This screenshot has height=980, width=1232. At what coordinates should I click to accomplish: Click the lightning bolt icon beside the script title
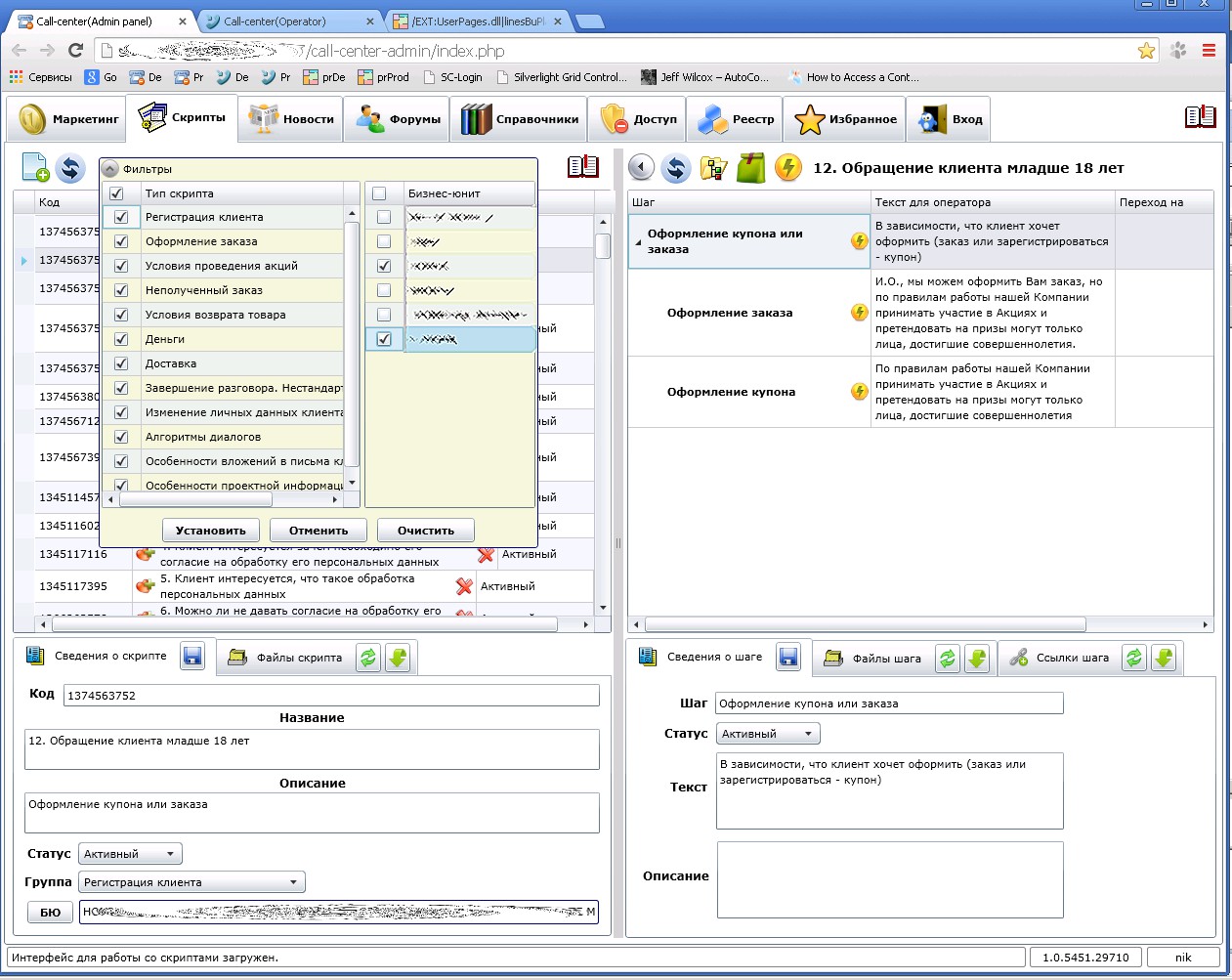tap(788, 167)
